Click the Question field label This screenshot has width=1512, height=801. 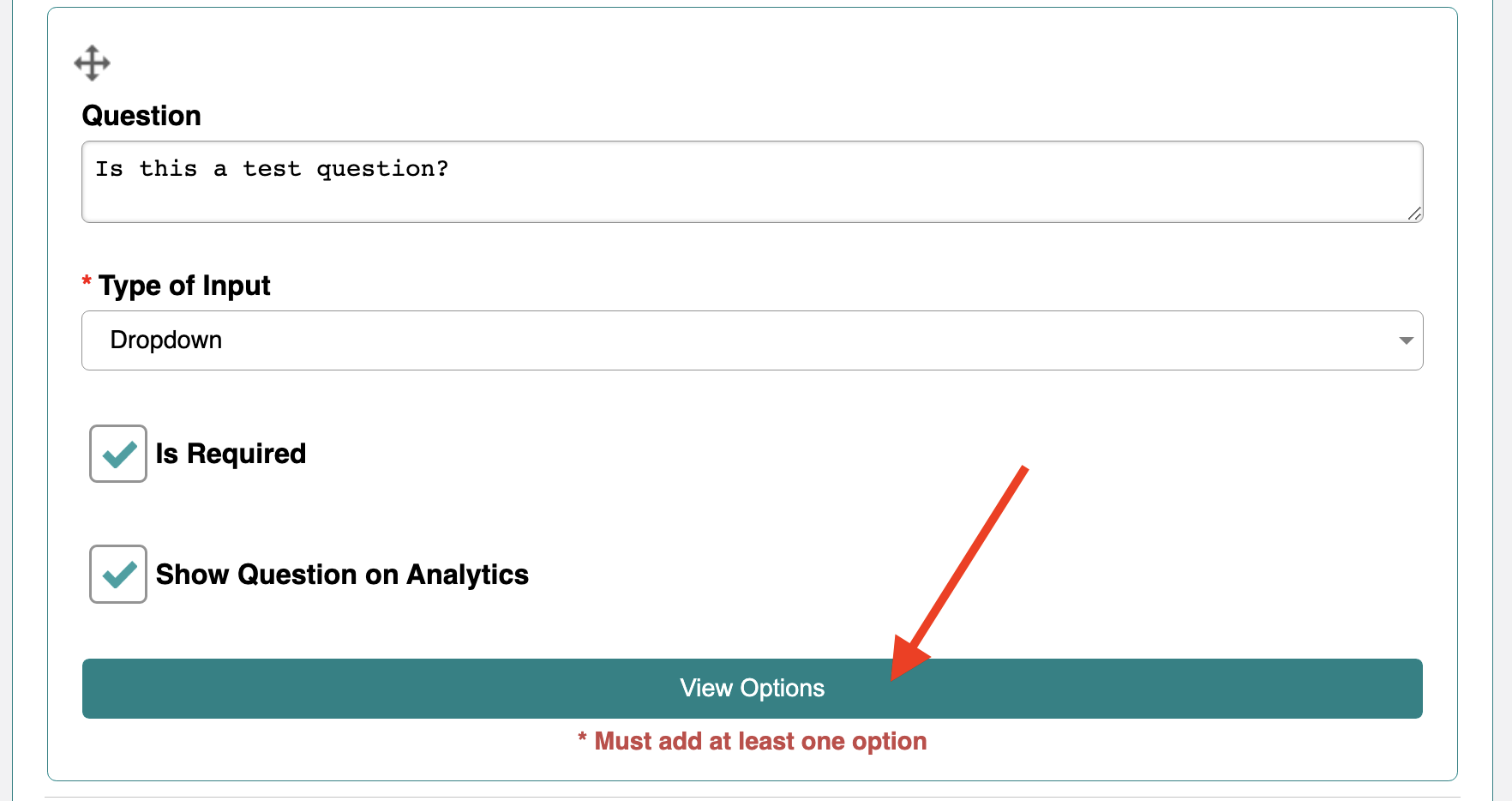tap(141, 116)
